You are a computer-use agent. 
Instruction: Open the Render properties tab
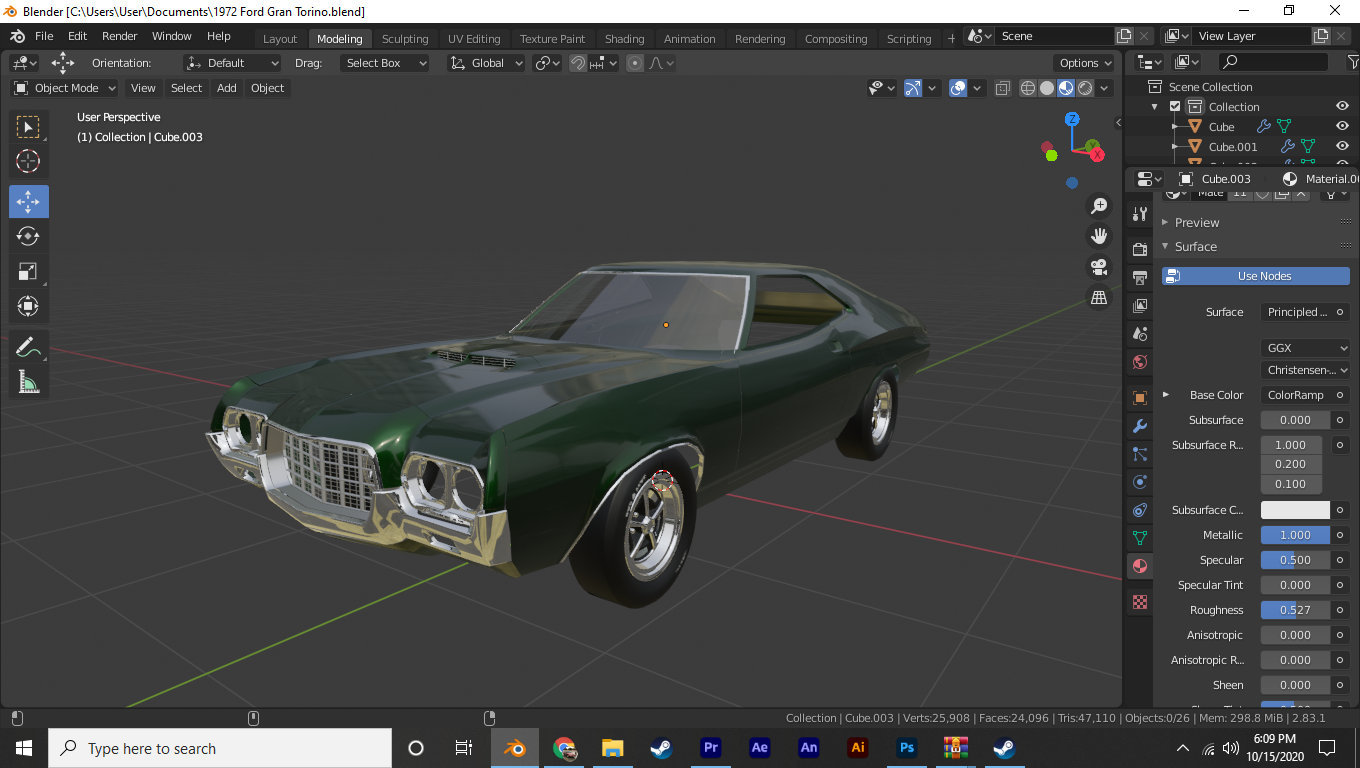click(x=1139, y=249)
